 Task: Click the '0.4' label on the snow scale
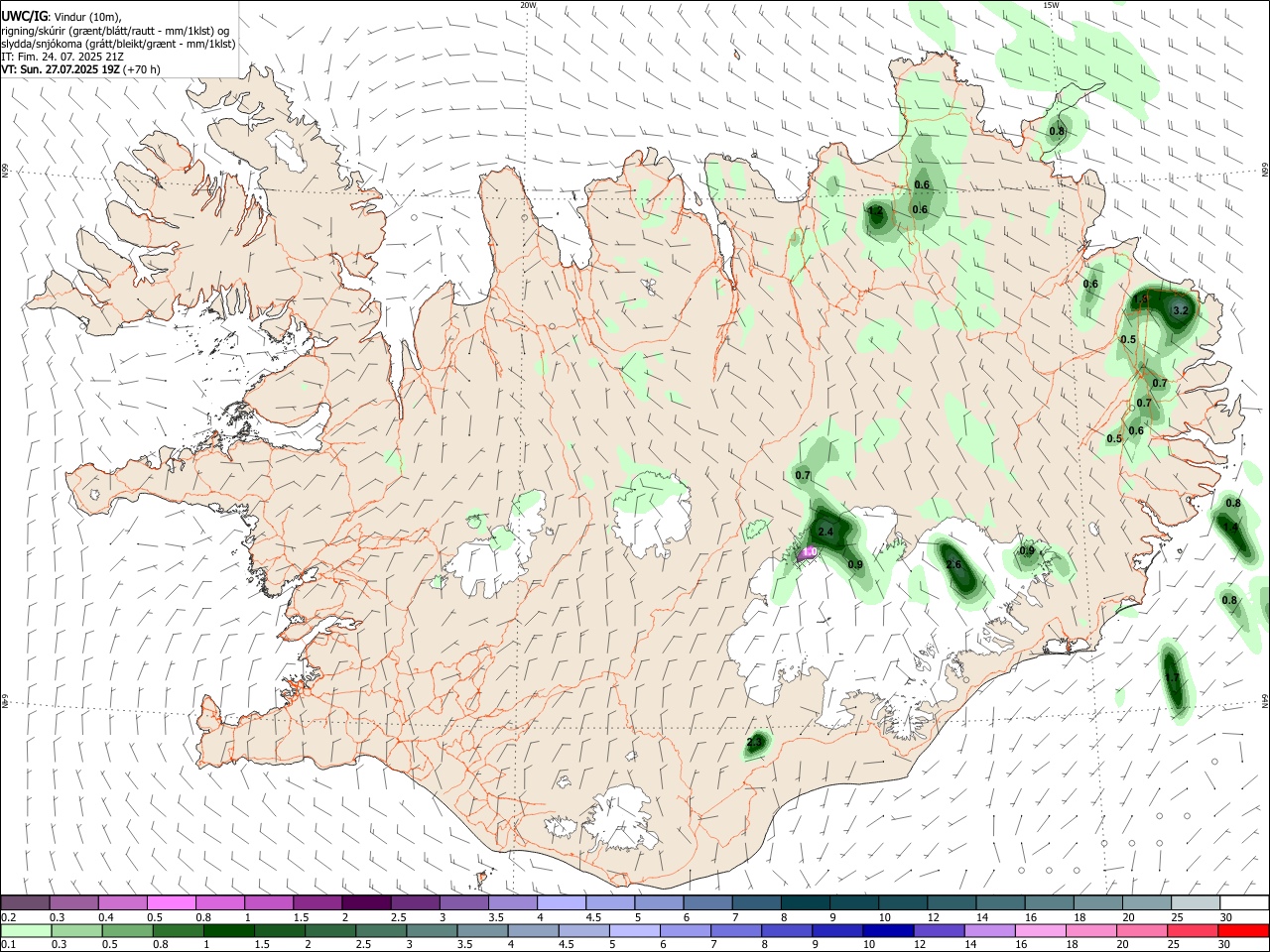coord(105,917)
